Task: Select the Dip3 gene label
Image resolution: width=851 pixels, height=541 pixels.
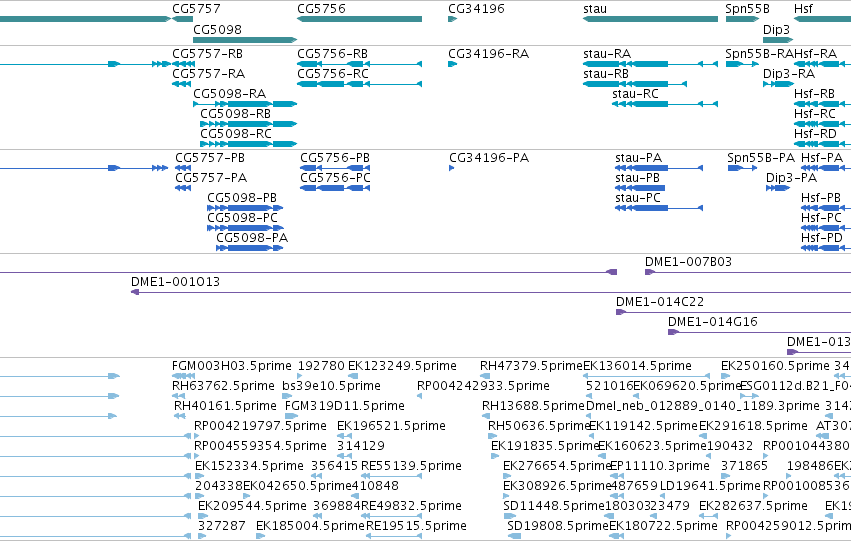Action: point(776,29)
